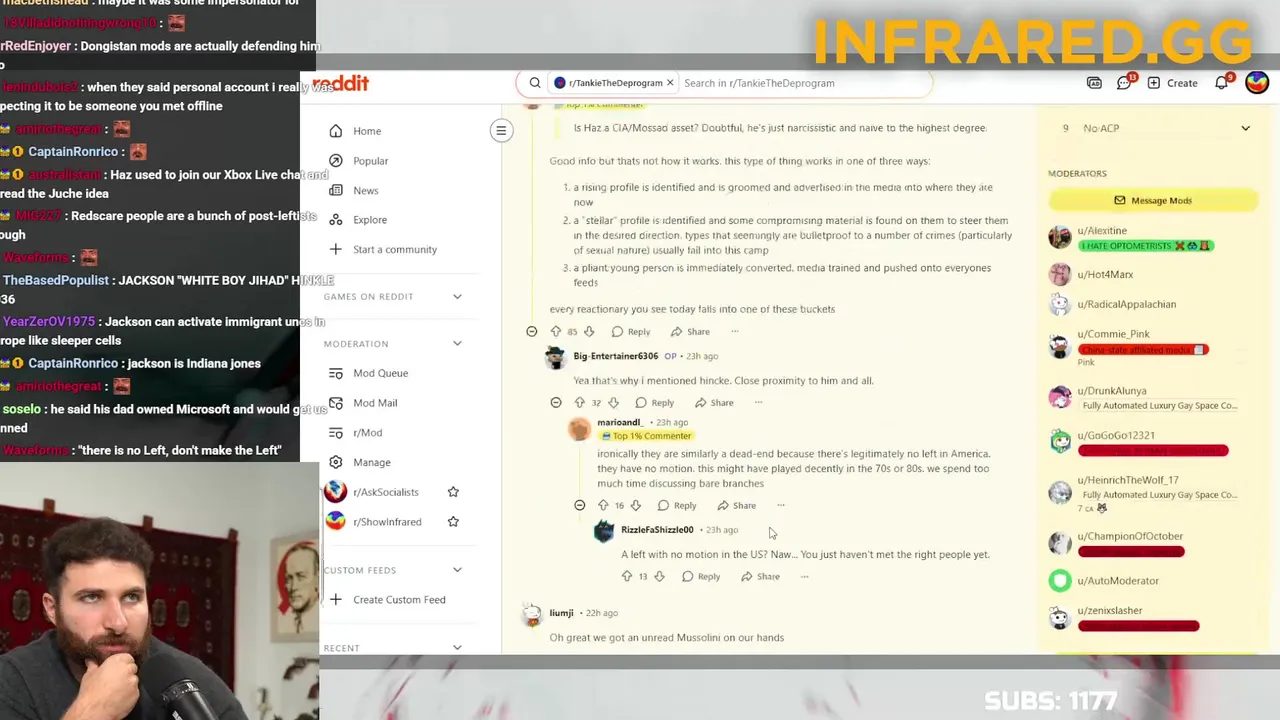Open marioandl_ user profile
The image size is (1280, 720).
tap(620, 422)
